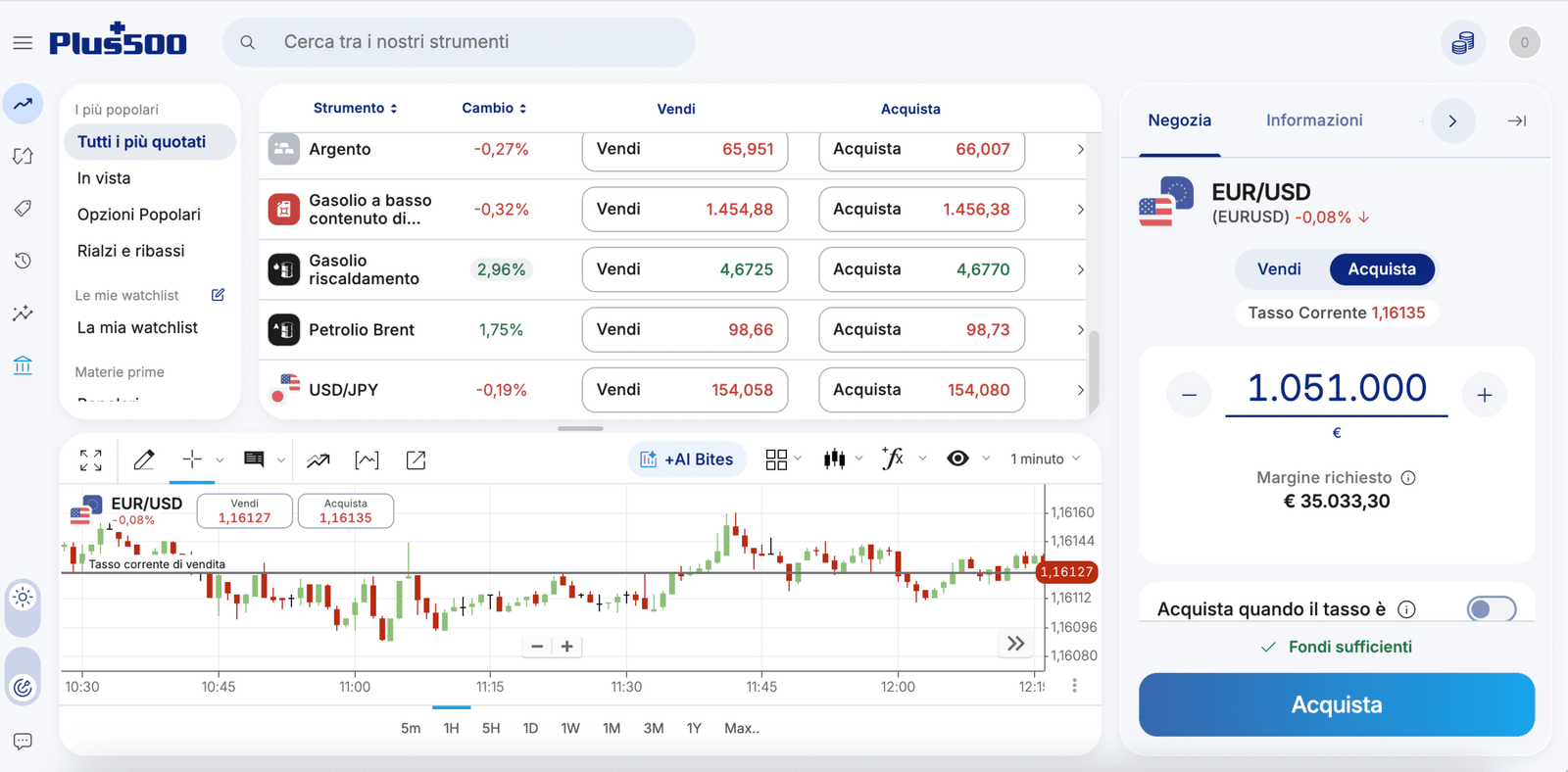Sort the table by Strumento column
This screenshot has height=772, width=1568.
[x=355, y=108]
